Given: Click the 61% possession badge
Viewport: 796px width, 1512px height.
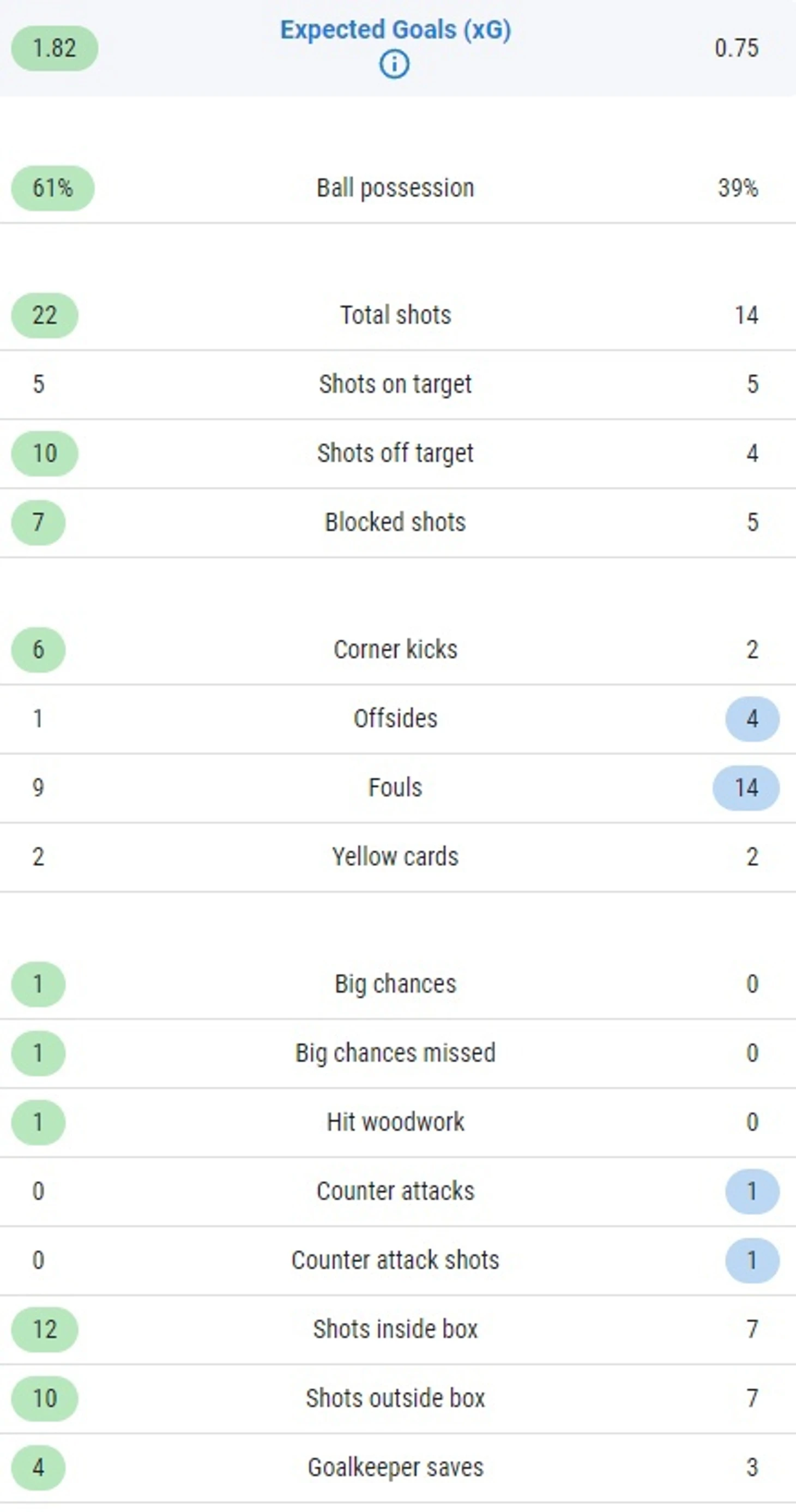Looking at the screenshot, I should pyautogui.click(x=53, y=189).
